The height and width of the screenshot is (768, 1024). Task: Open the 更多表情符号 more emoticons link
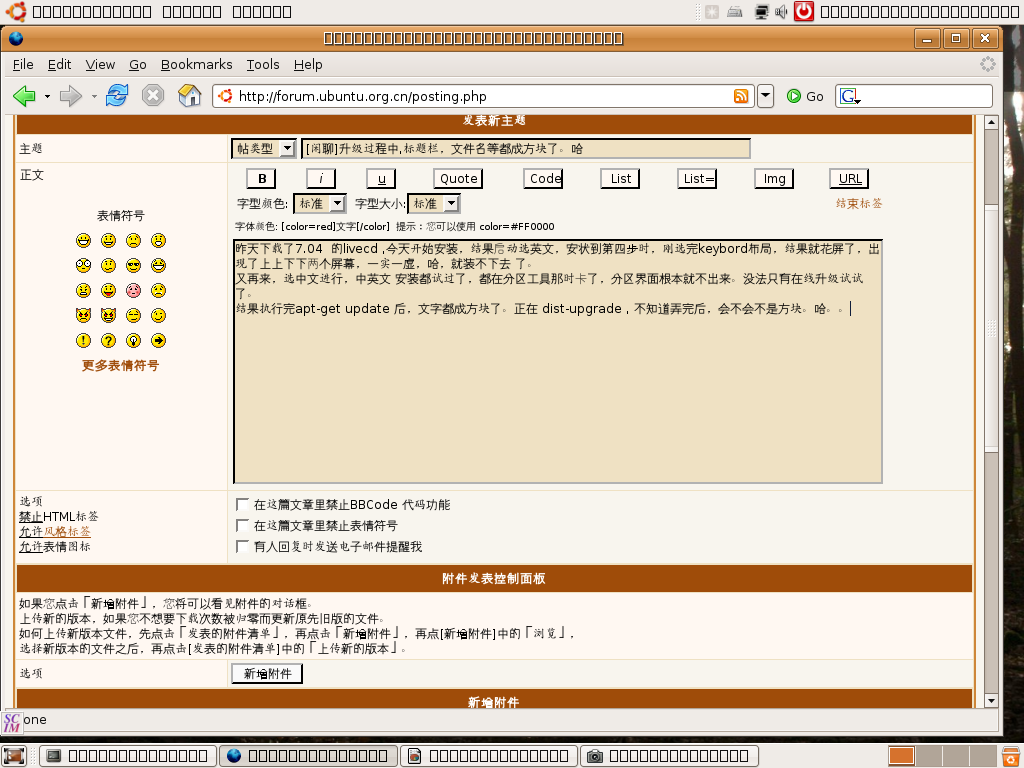pos(120,366)
